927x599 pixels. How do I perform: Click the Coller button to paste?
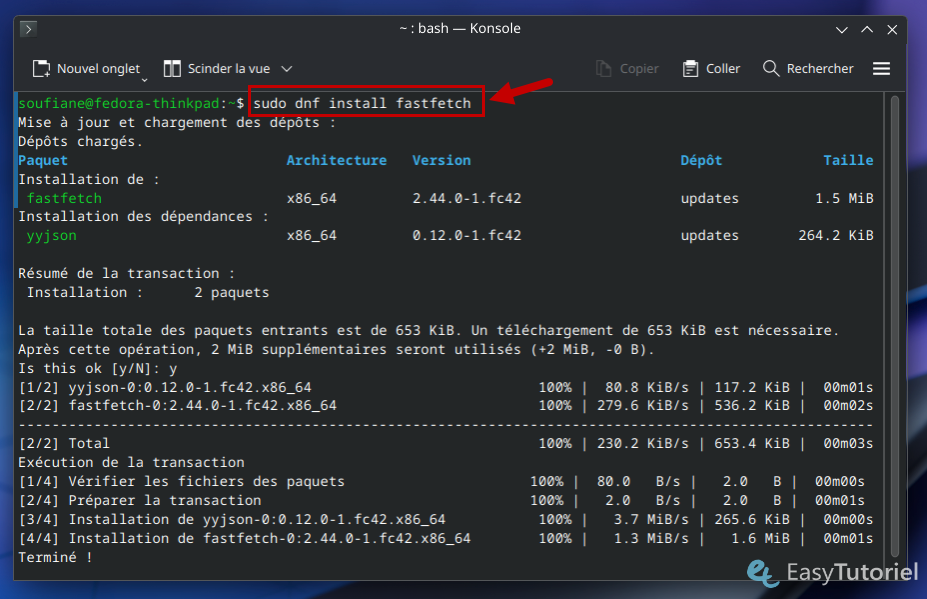711,69
